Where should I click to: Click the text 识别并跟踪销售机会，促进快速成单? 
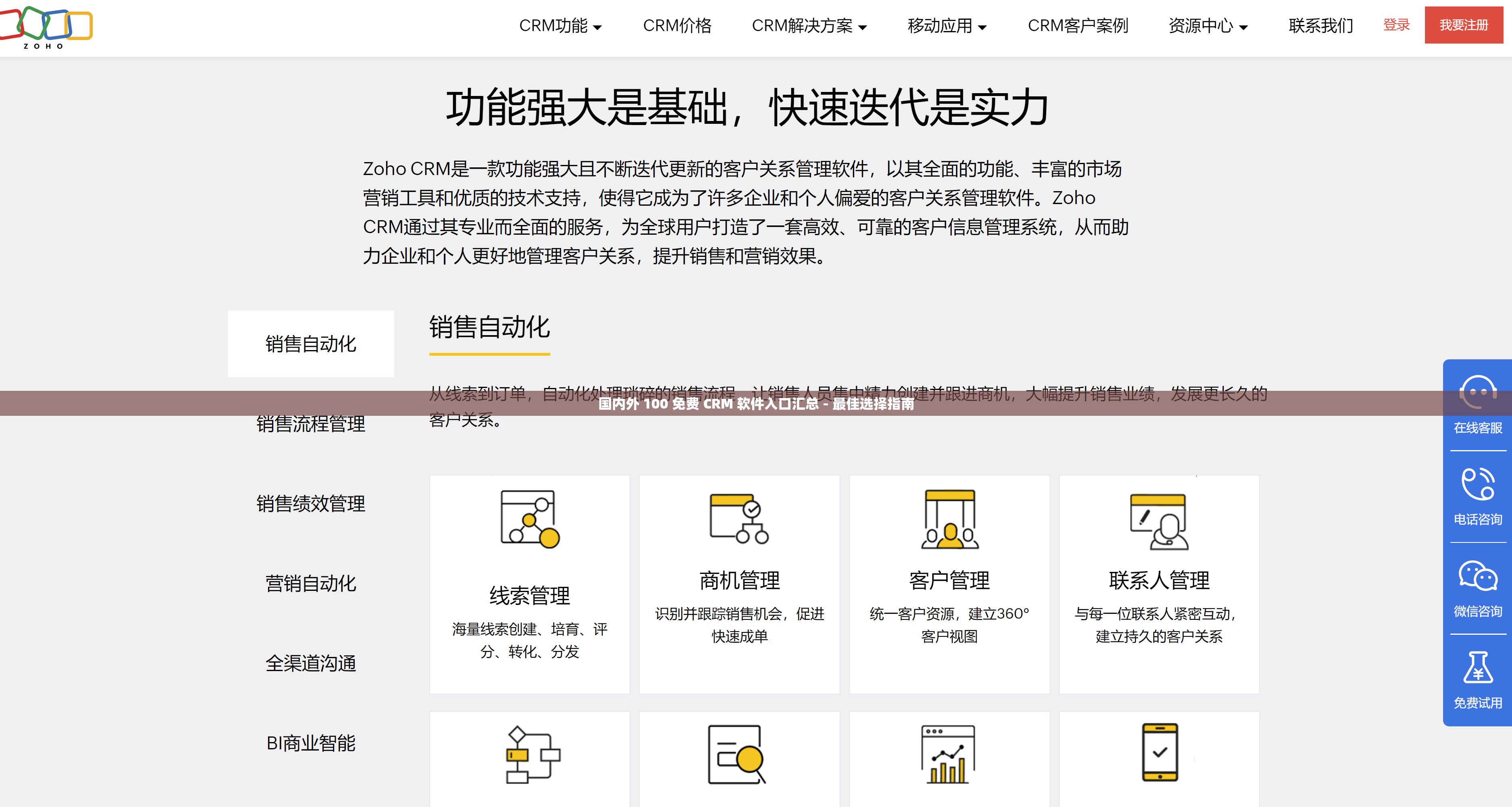point(739,625)
